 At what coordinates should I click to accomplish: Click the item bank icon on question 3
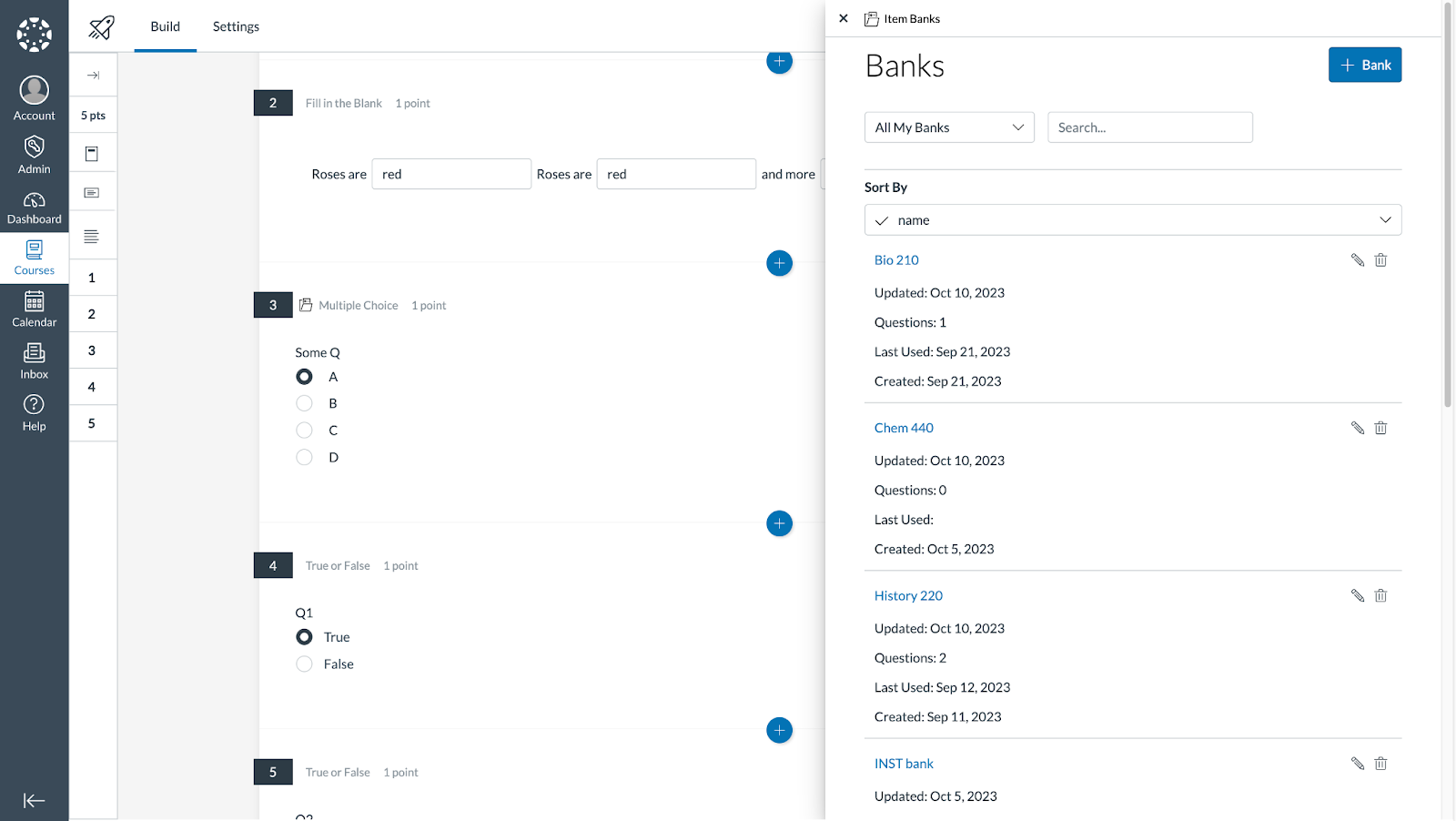pos(306,305)
